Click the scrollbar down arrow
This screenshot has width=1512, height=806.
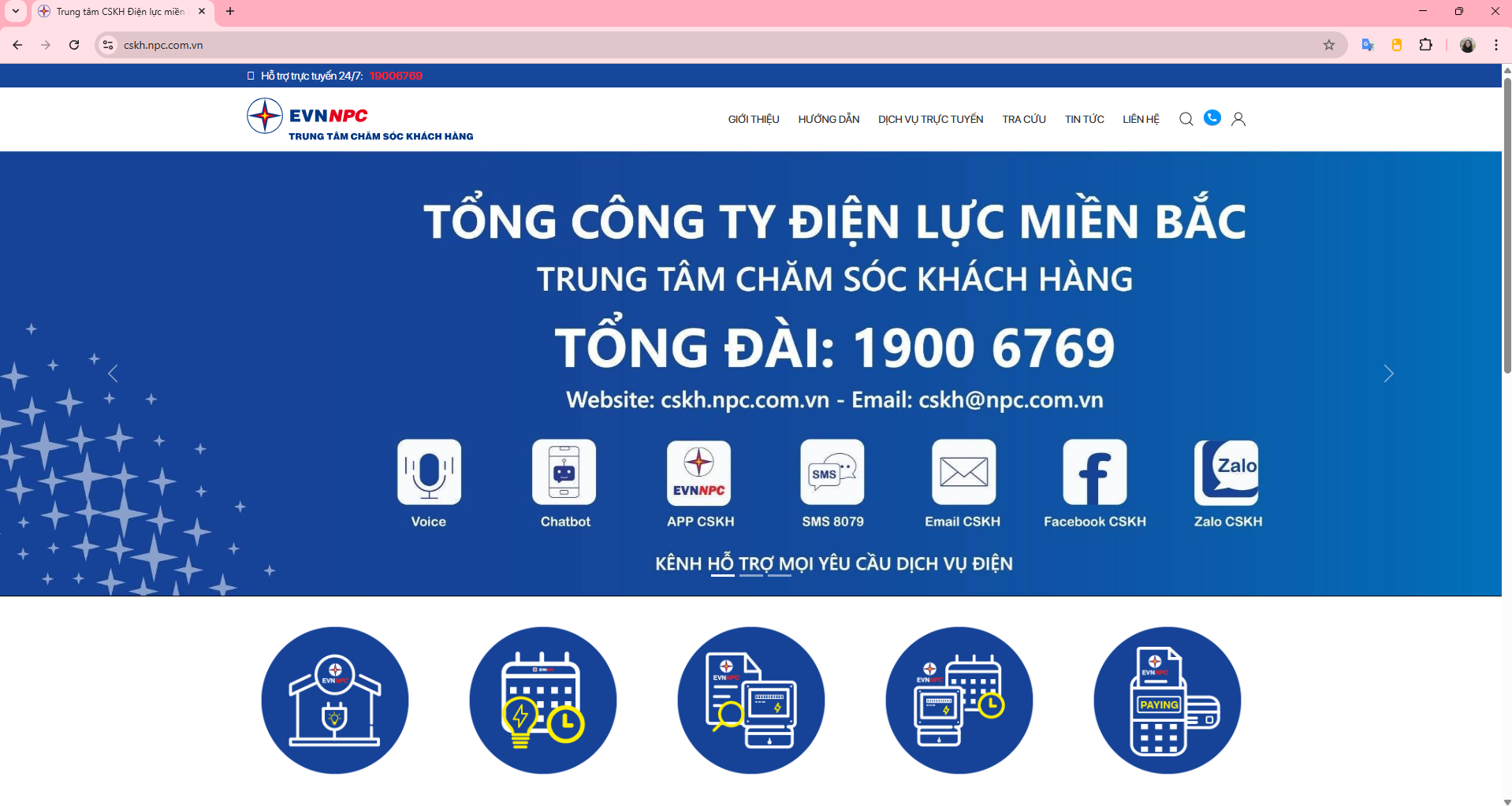pos(1507,801)
